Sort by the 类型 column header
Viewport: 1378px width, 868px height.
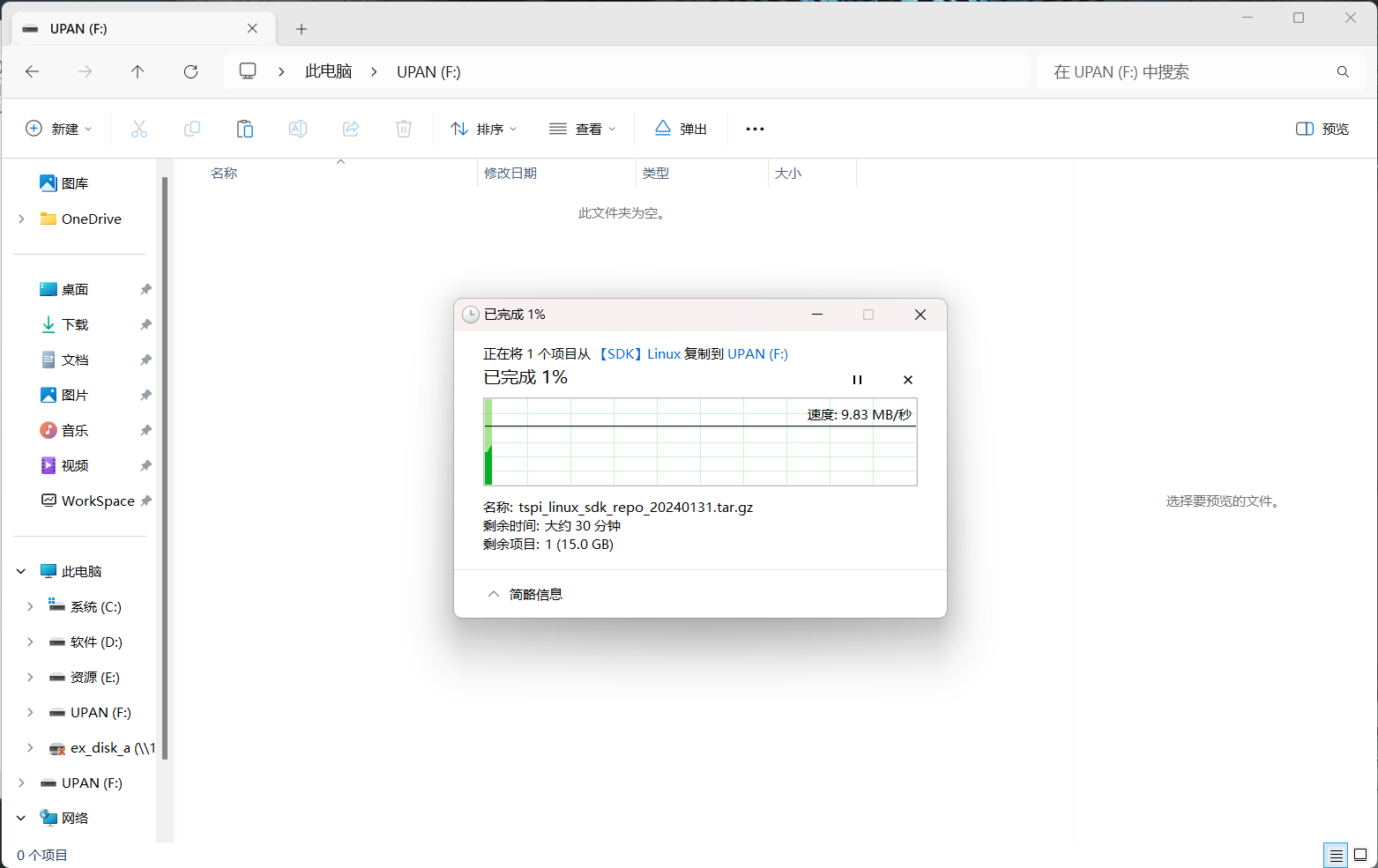tap(656, 173)
